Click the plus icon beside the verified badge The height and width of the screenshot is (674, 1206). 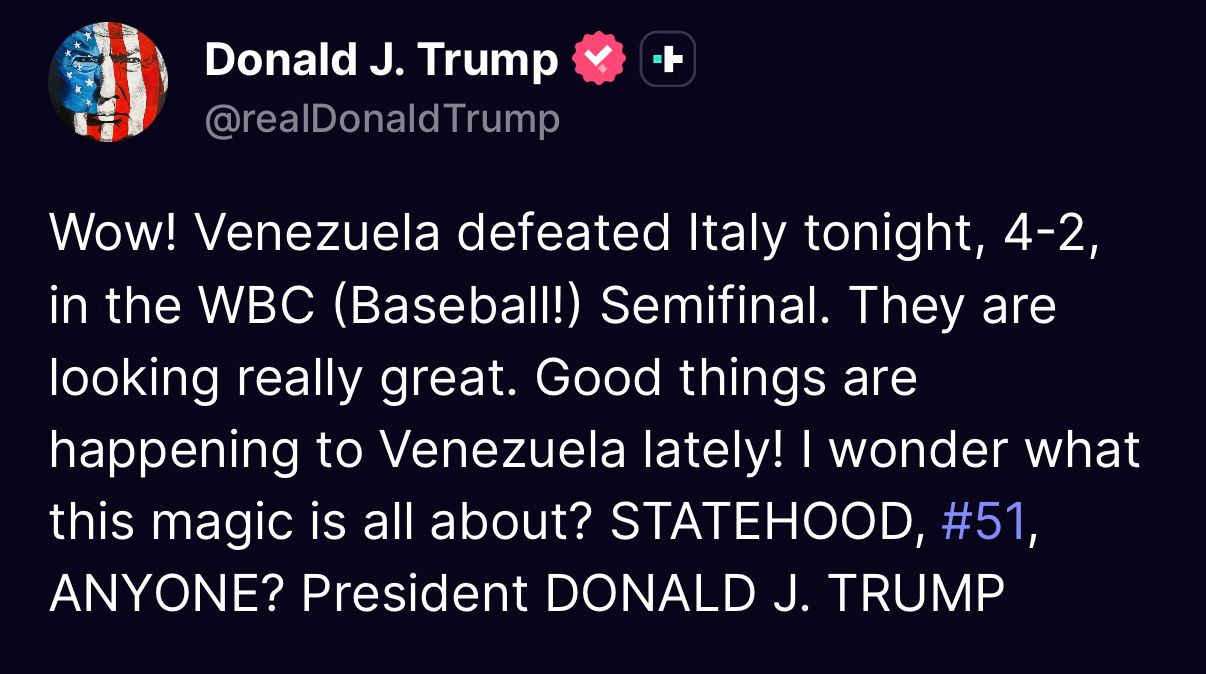coord(667,62)
